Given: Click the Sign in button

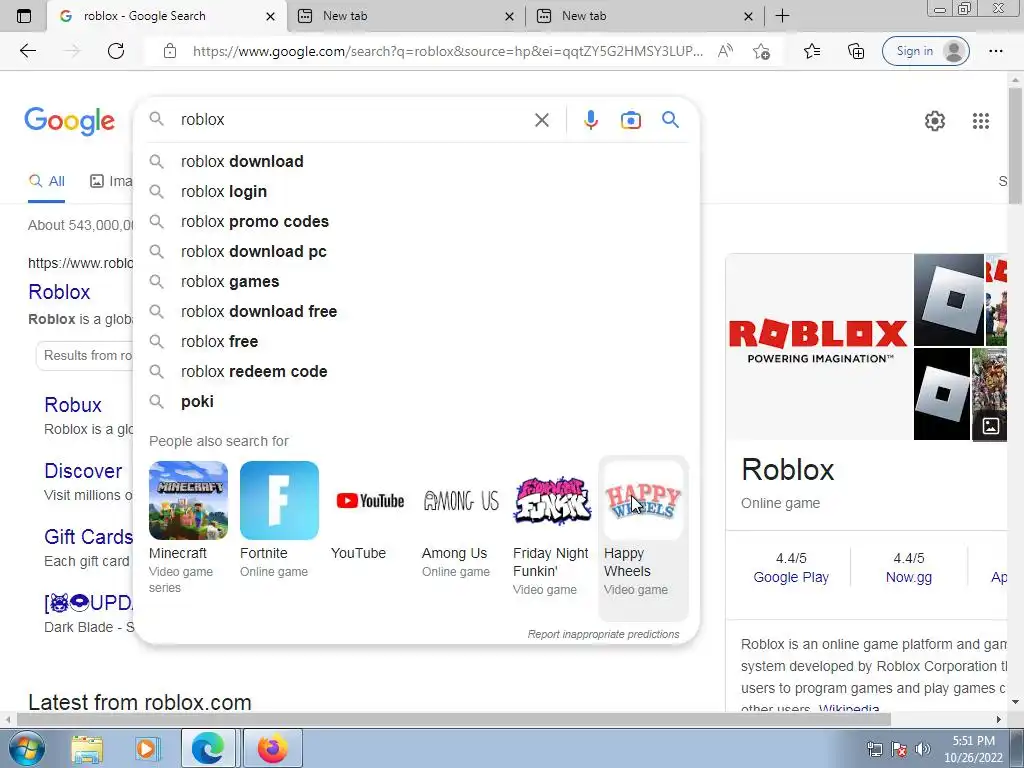Looking at the screenshot, I should [x=925, y=51].
